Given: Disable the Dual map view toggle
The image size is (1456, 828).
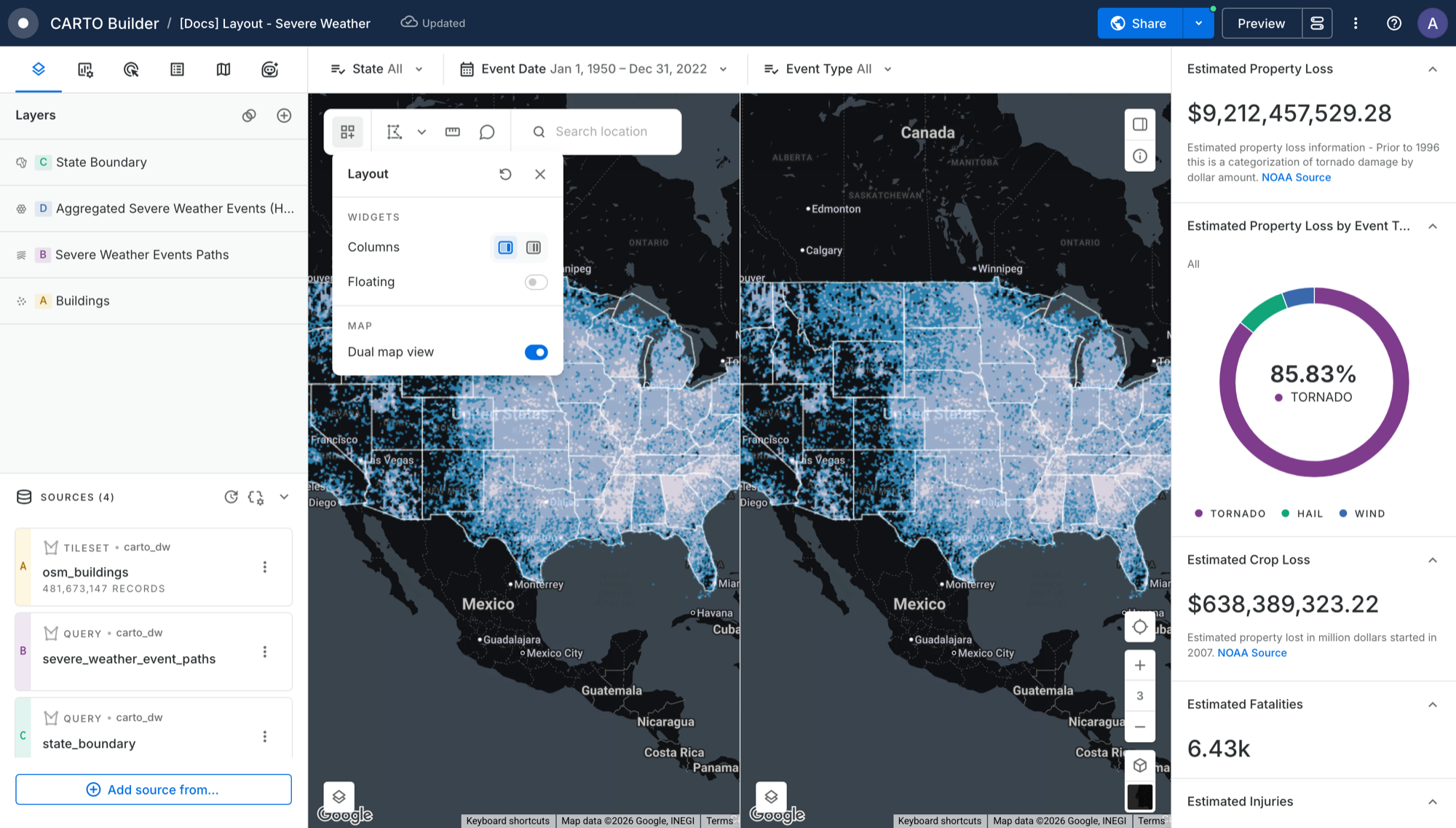Looking at the screenshot, I should (536, 352).
